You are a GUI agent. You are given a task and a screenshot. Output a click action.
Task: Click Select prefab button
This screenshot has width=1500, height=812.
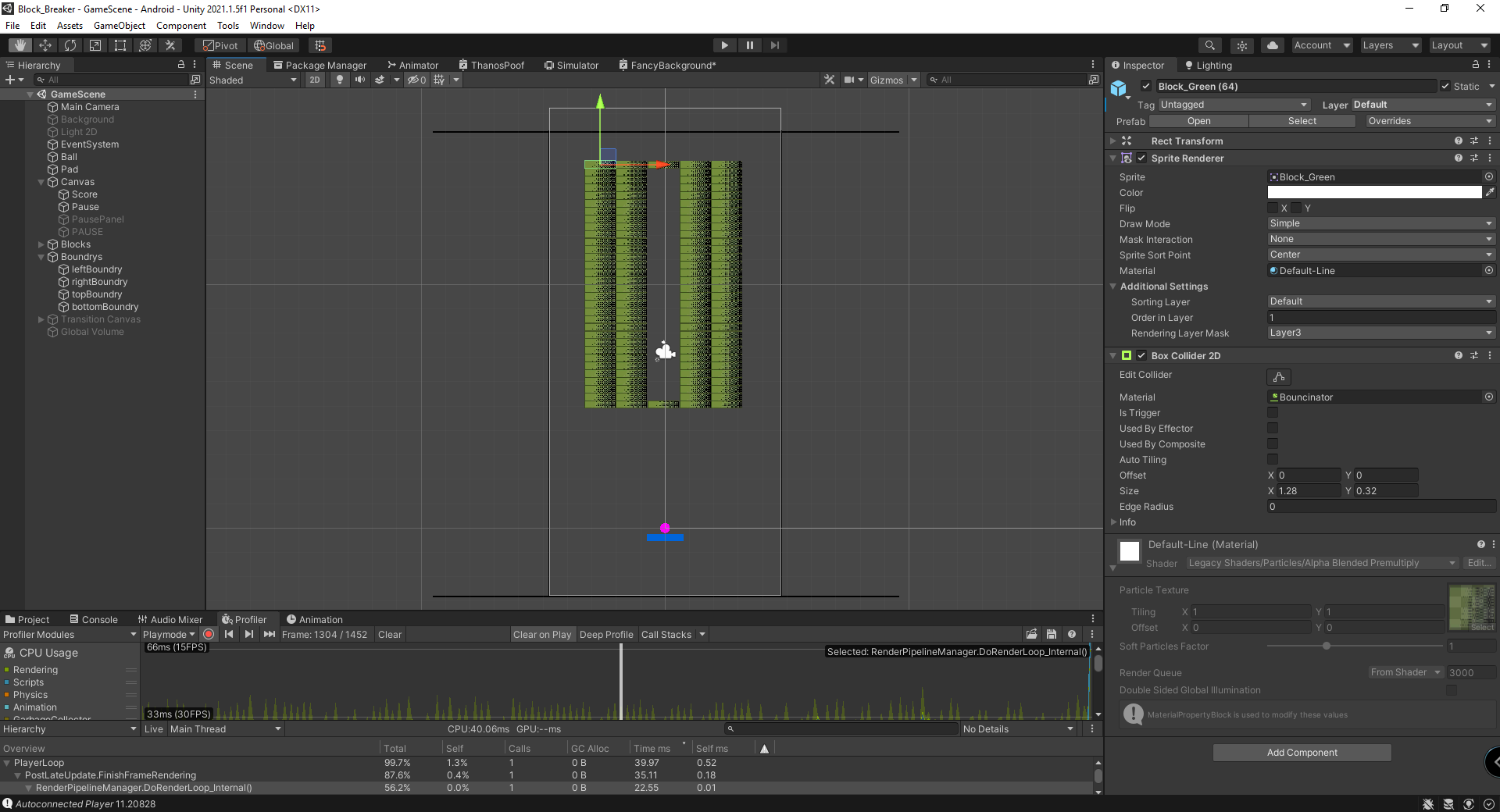[1302, 121]
